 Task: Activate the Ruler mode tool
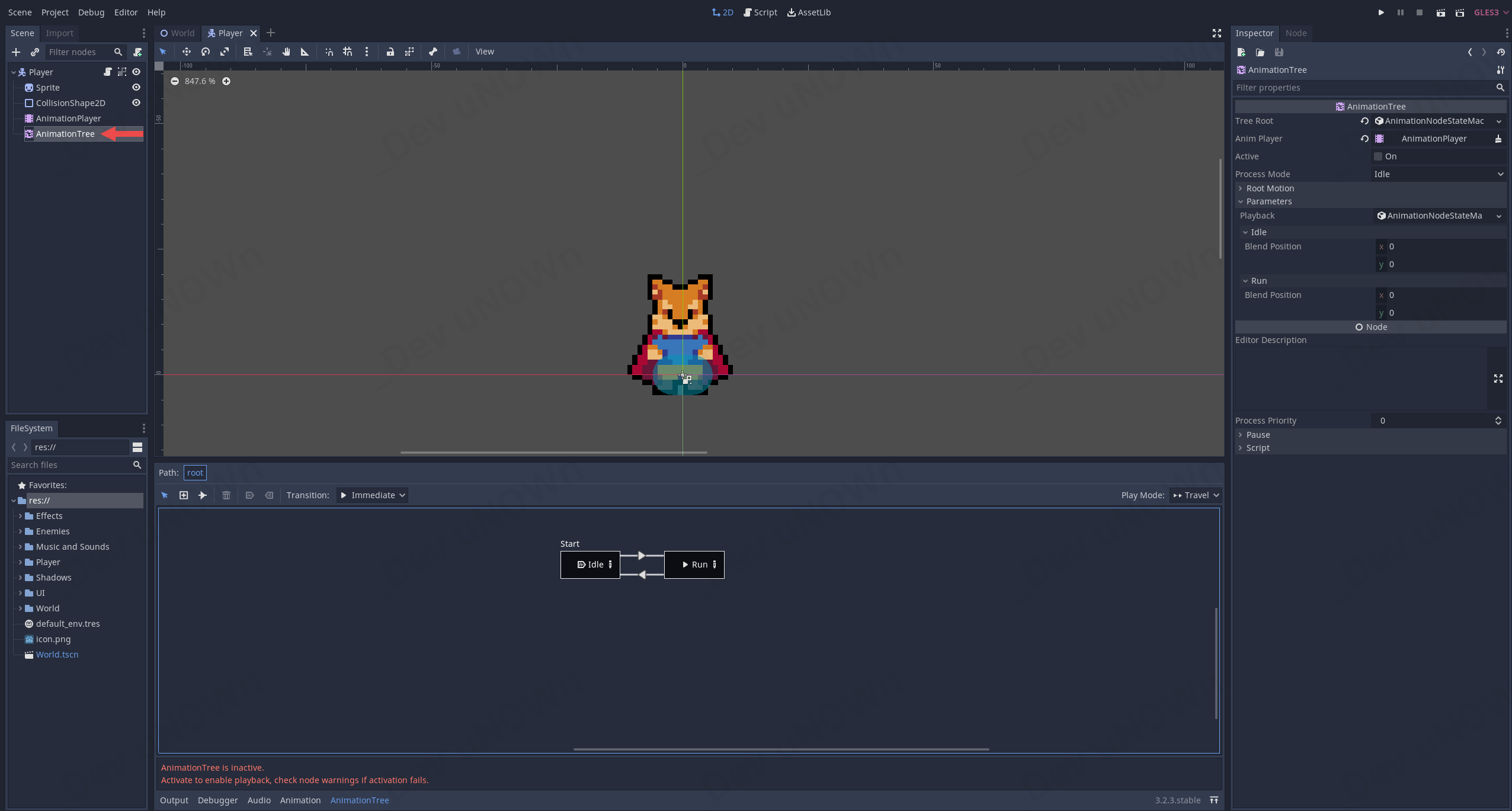click(305, 52)
